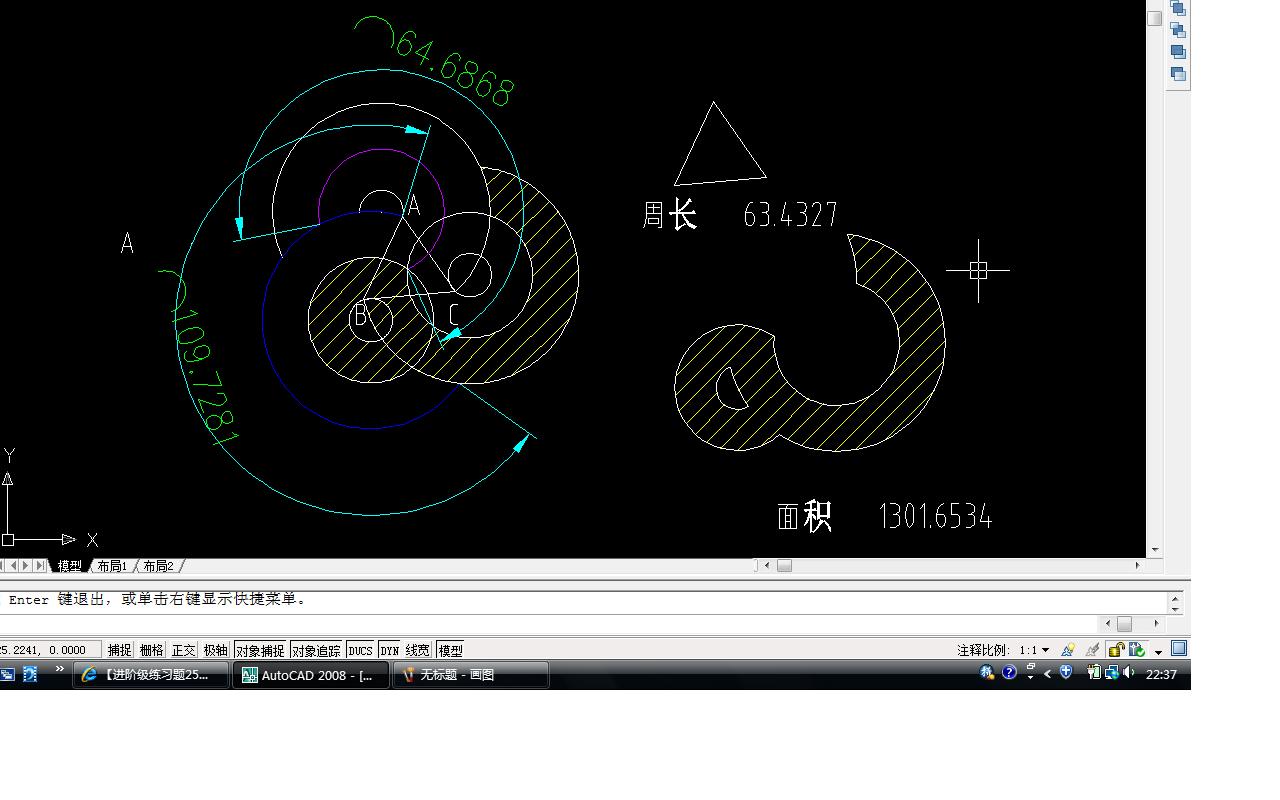Toggle annotation visibility icon in status bar

point(1068,650)
